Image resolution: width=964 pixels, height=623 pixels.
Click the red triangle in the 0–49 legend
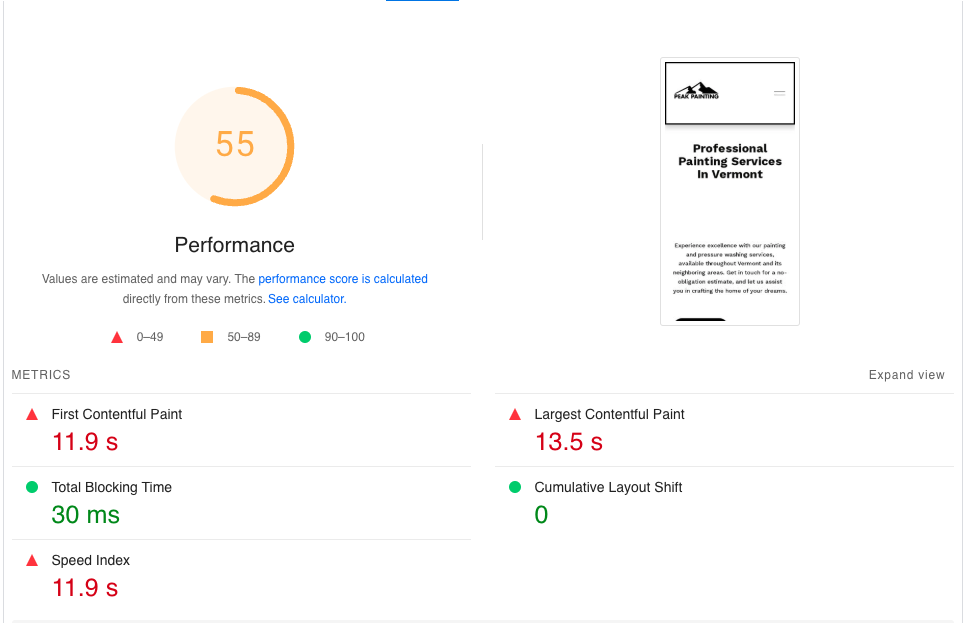[117, 337]
